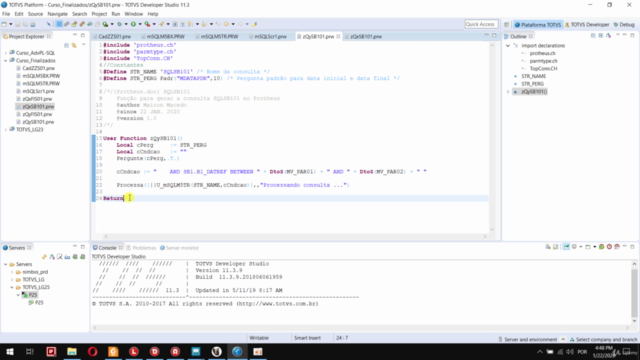Click the Sort icon in Outline panel
Image resolution: width=640 pixels, height=360 pixels.
[x=608, y=36]
